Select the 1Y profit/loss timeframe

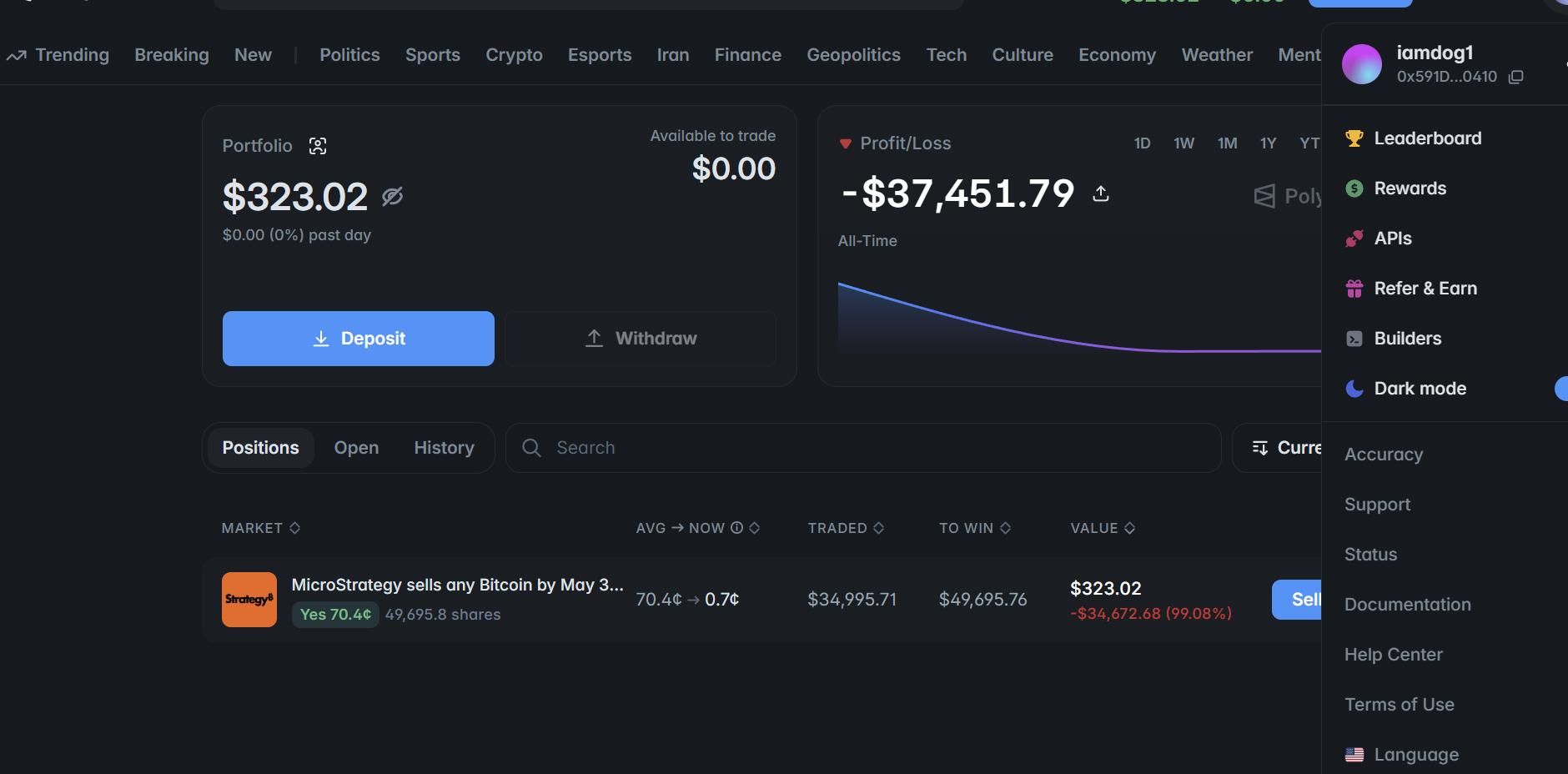point(1268,143)
